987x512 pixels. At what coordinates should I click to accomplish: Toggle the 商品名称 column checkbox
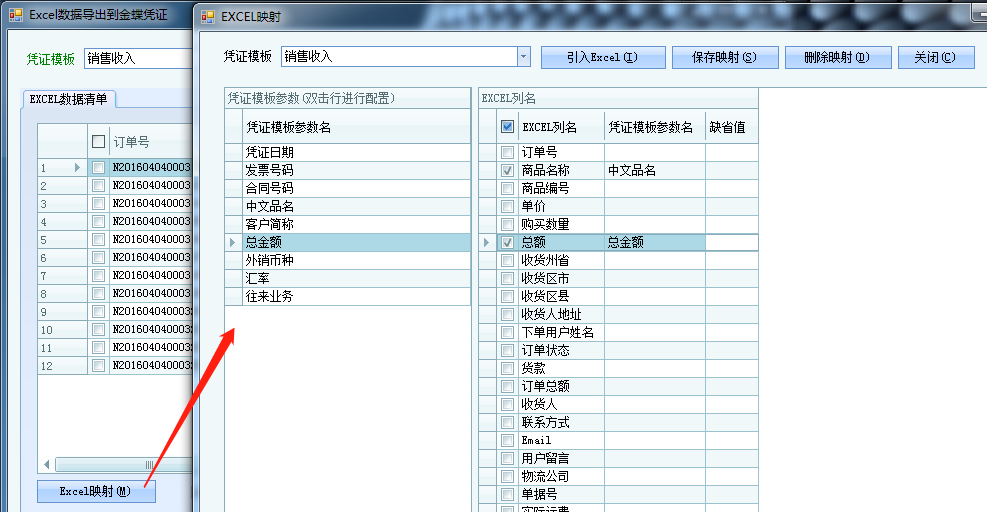507,171
